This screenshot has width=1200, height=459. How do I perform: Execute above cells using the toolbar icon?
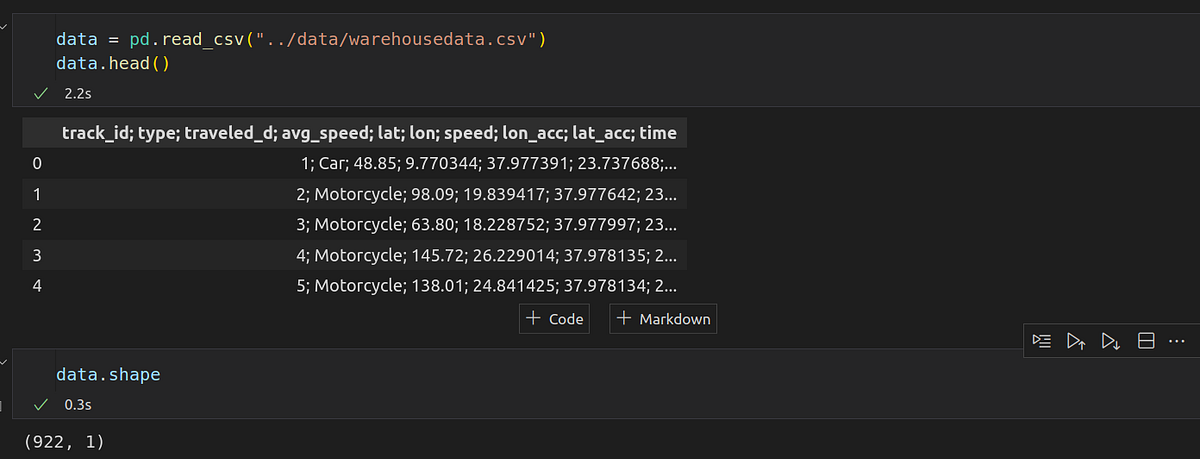pyautogui.click(x=1075, y=342)
